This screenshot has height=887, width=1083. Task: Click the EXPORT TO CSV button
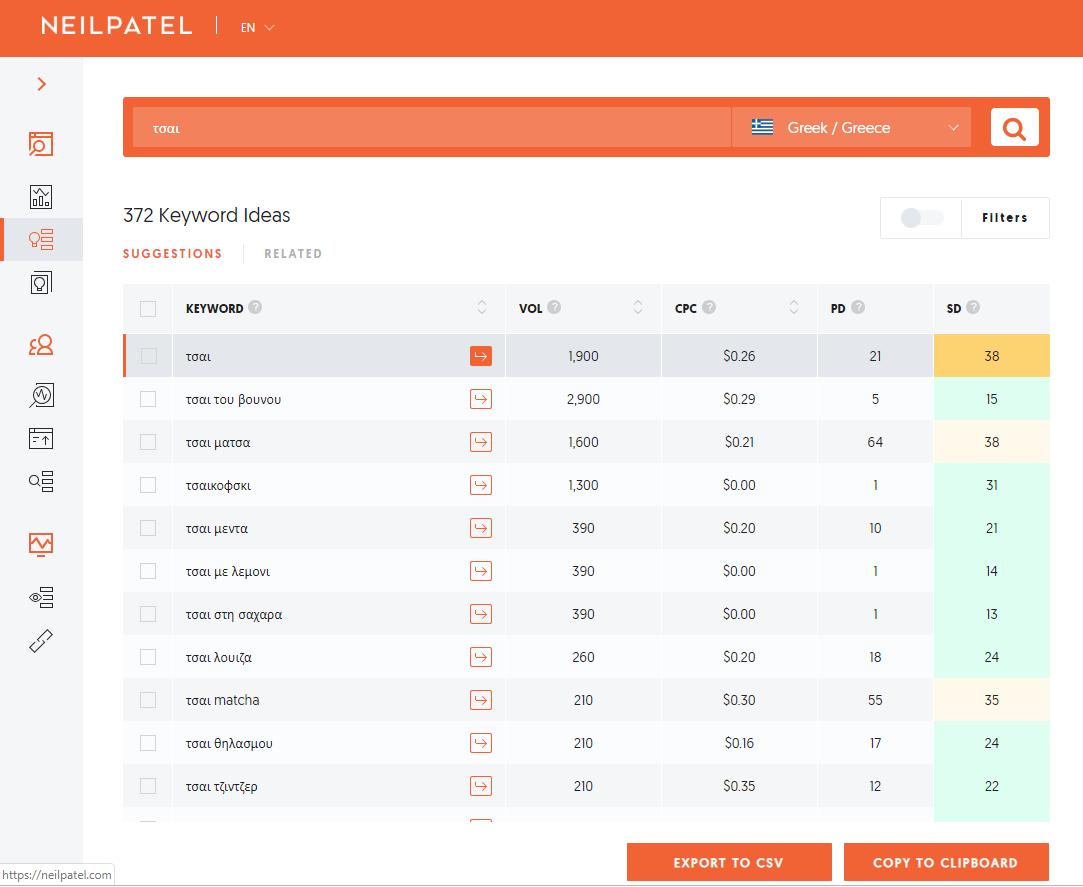[729, 862]
